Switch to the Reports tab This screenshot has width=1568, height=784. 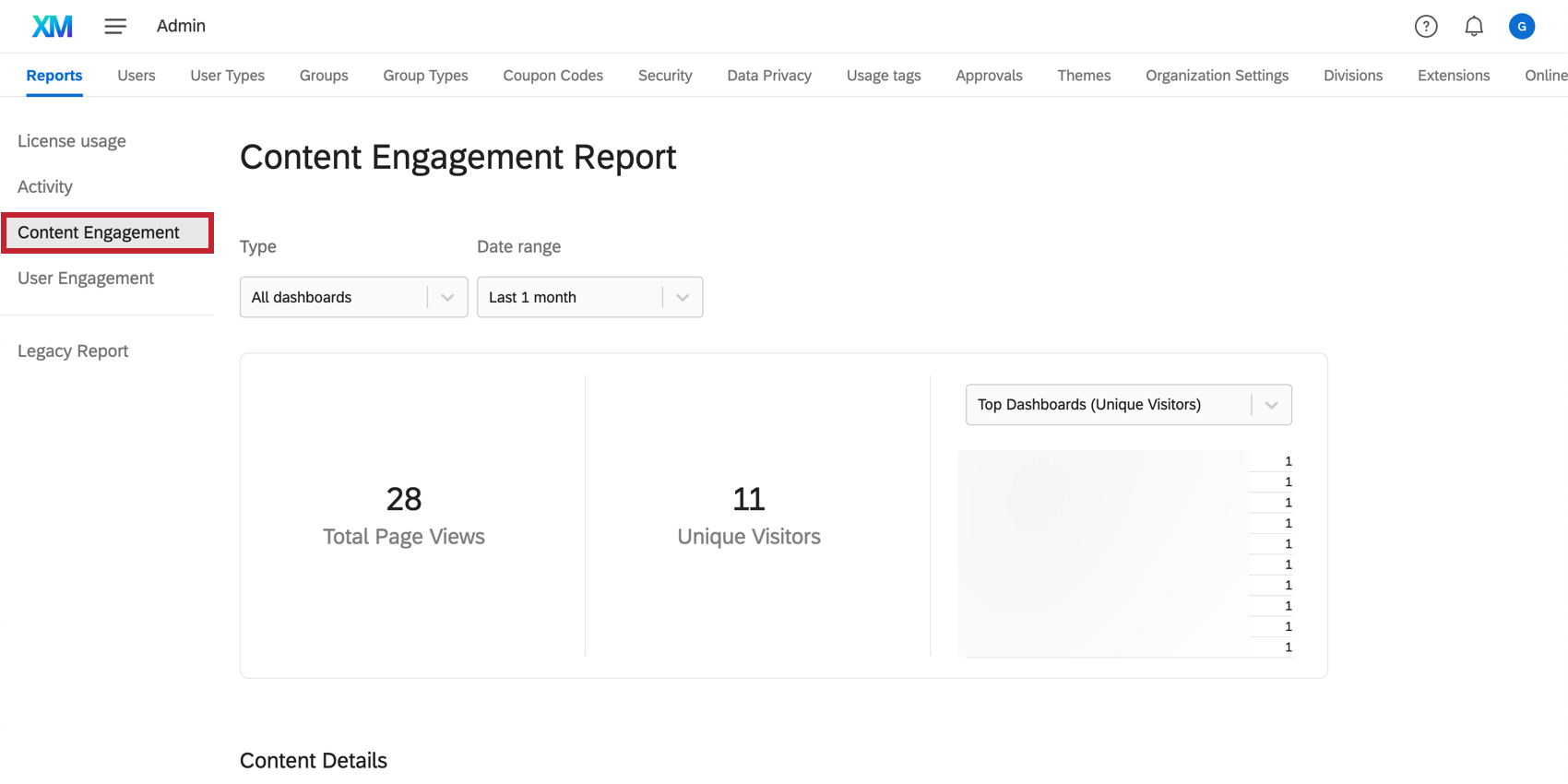click(54, 76)
